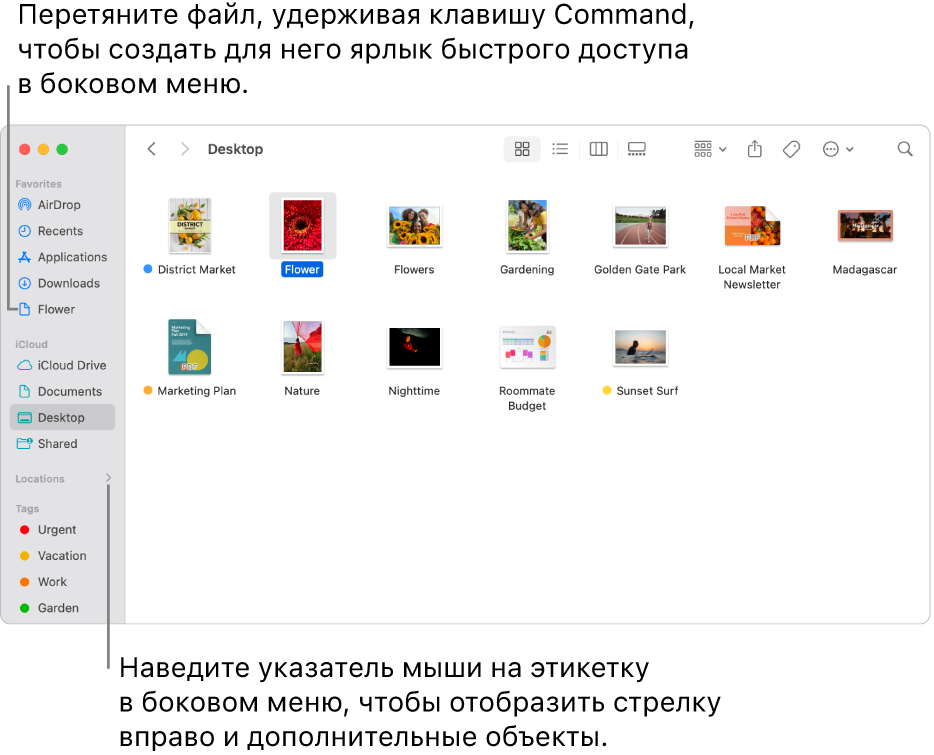Click the Tags toolbar icon
Screen dimensions: 934x755
(x=792, y=149)
